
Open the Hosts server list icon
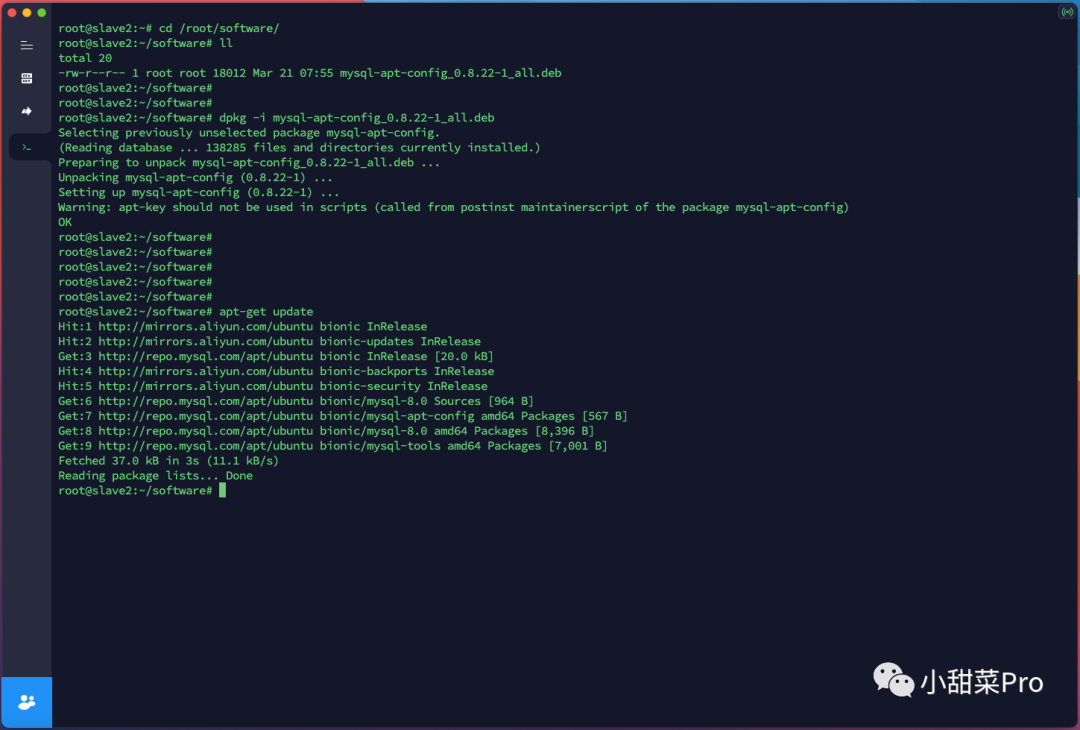pyautogui.click(x=27, y=78)
